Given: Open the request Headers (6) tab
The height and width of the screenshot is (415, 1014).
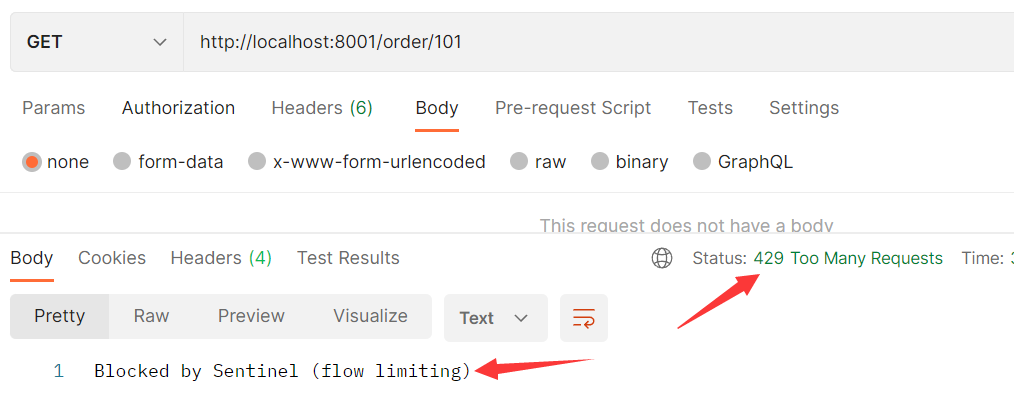Looking at the screenshot, I should pos(322,108).
